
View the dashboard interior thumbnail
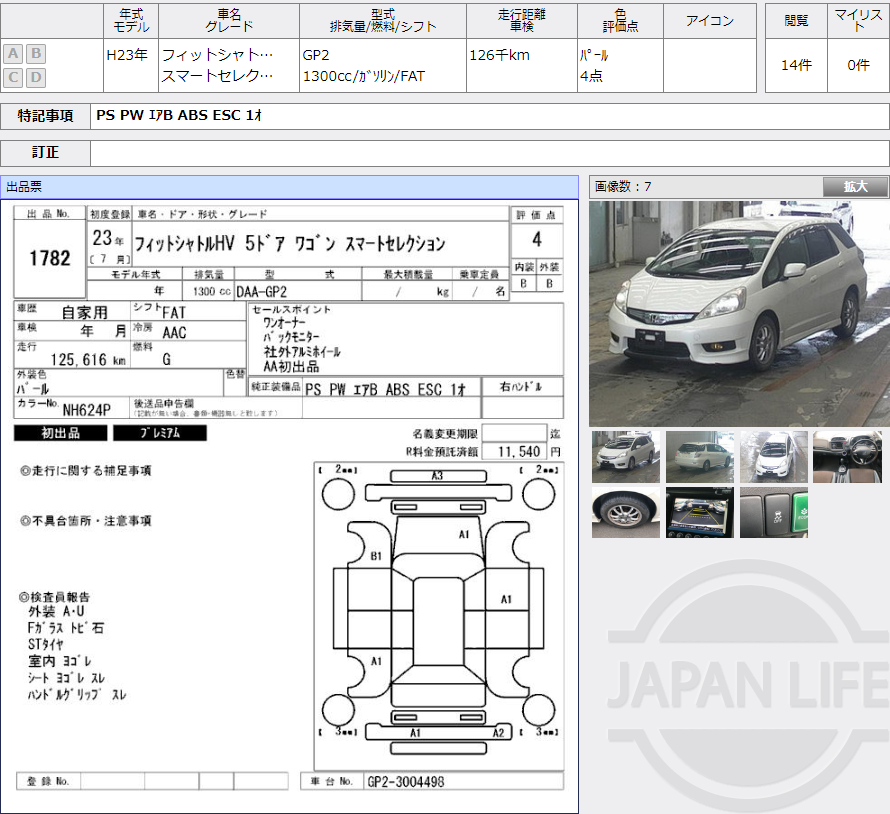click(847, 458)
